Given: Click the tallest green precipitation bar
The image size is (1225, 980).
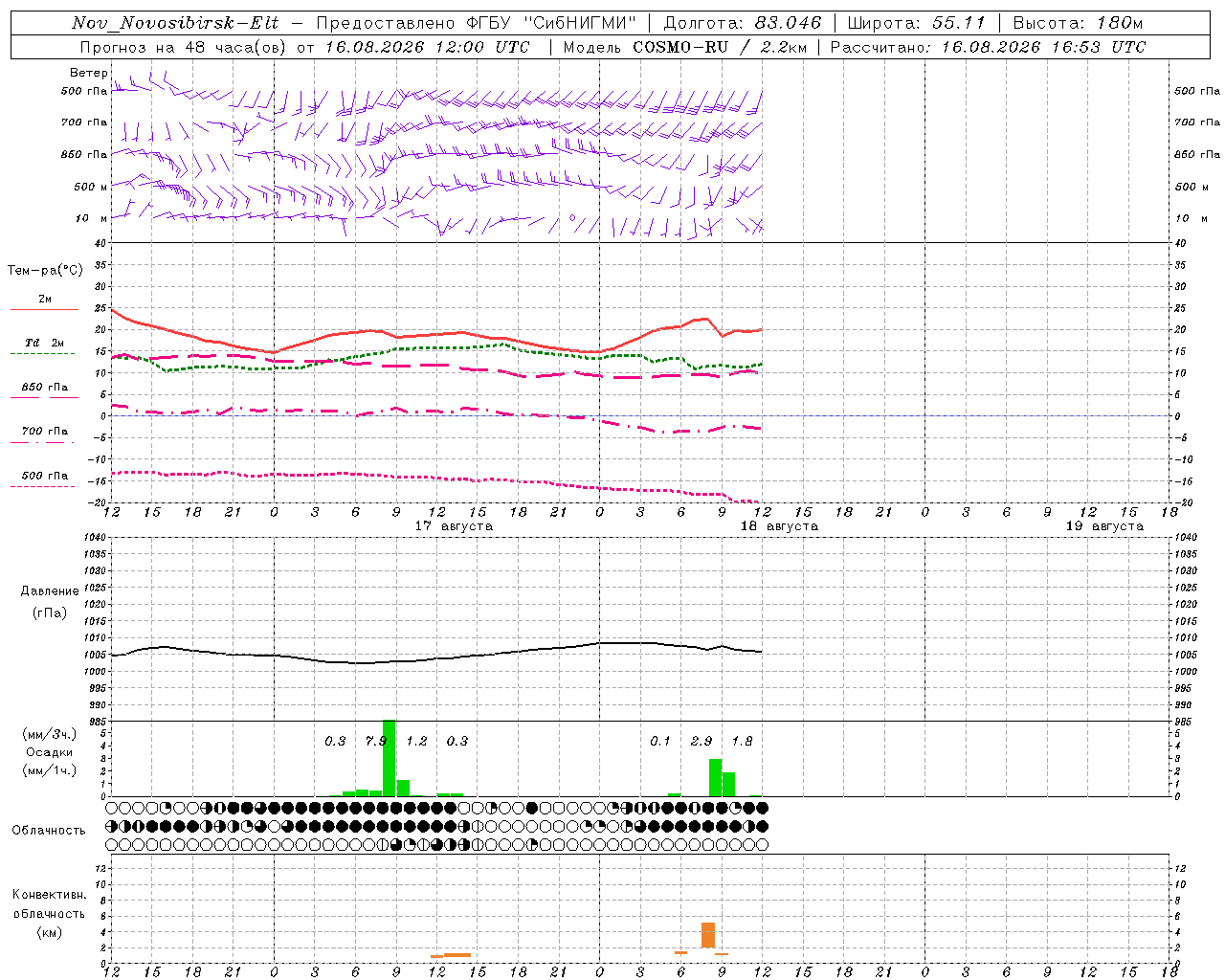Looking at the screenshot, I should click(x=390, y=758).
